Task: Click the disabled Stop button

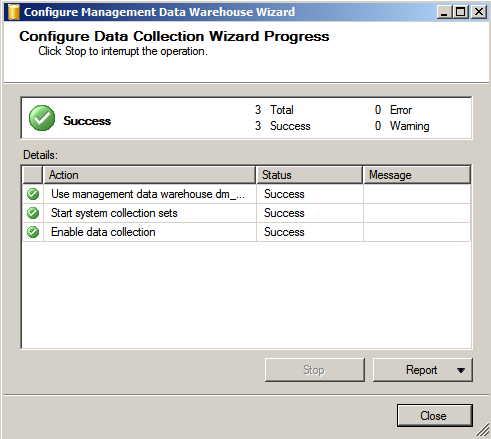Action: click(x=315, y=370)
